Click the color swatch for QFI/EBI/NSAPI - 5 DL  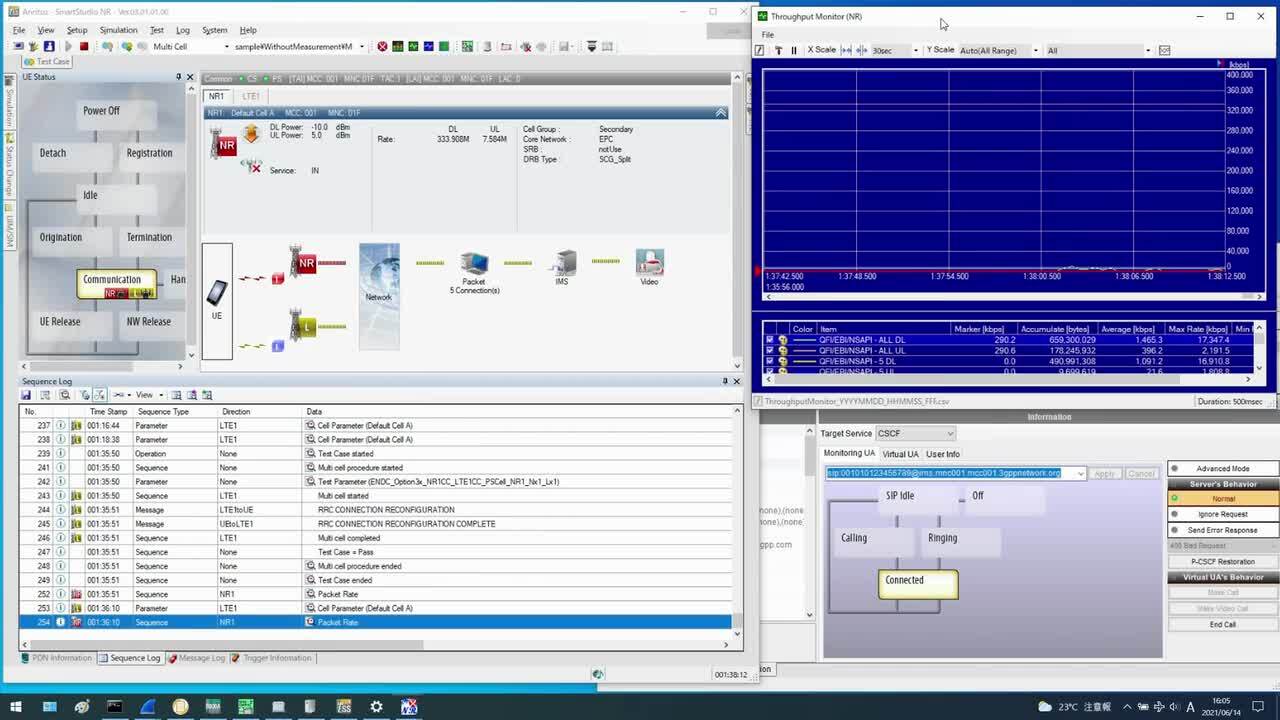click(805, 361)
